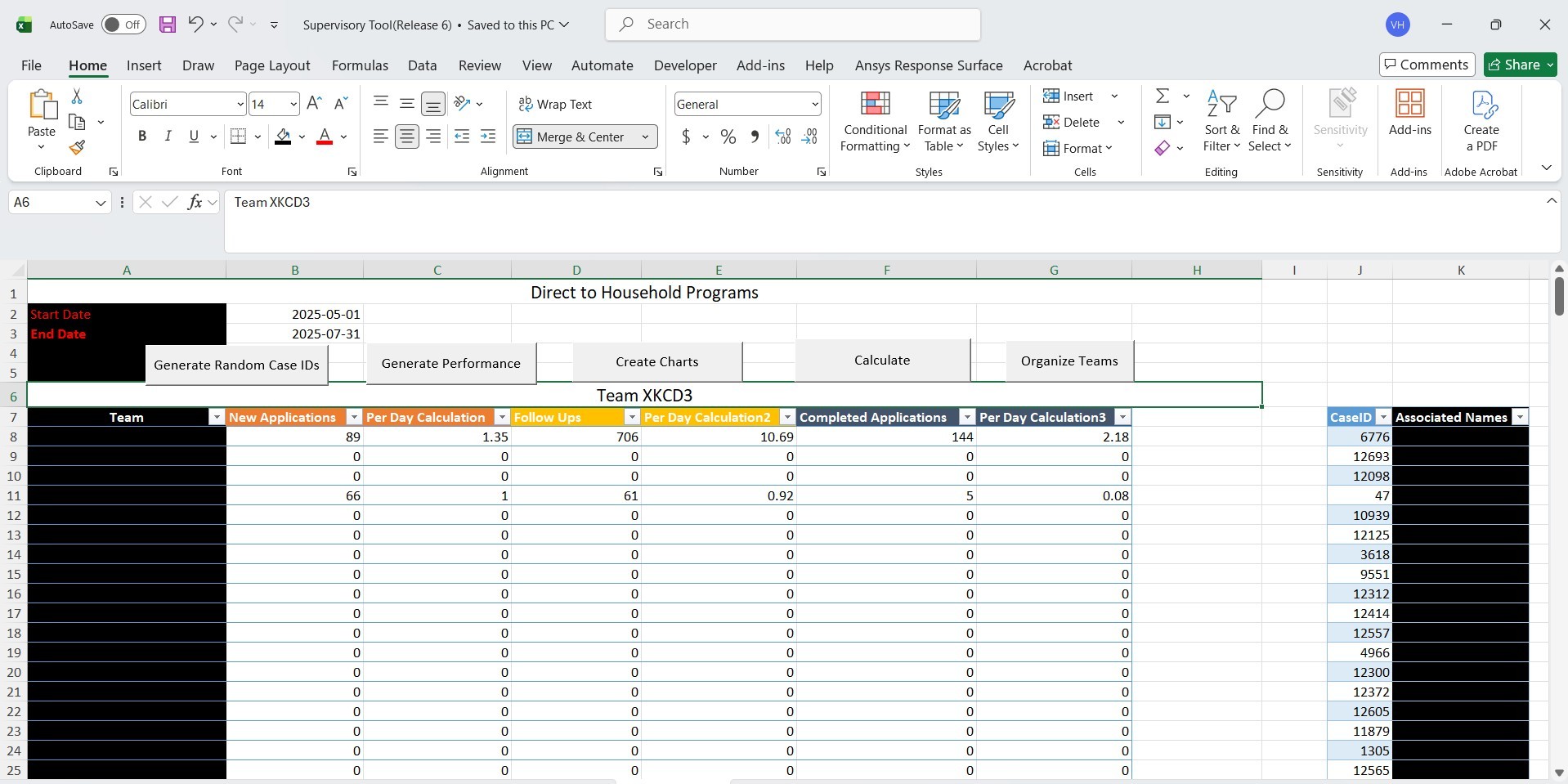The height and width of the screenshot is (784, 1568).
Task: Toggle Wrap Text for the cell
Action: click(555, 104)
